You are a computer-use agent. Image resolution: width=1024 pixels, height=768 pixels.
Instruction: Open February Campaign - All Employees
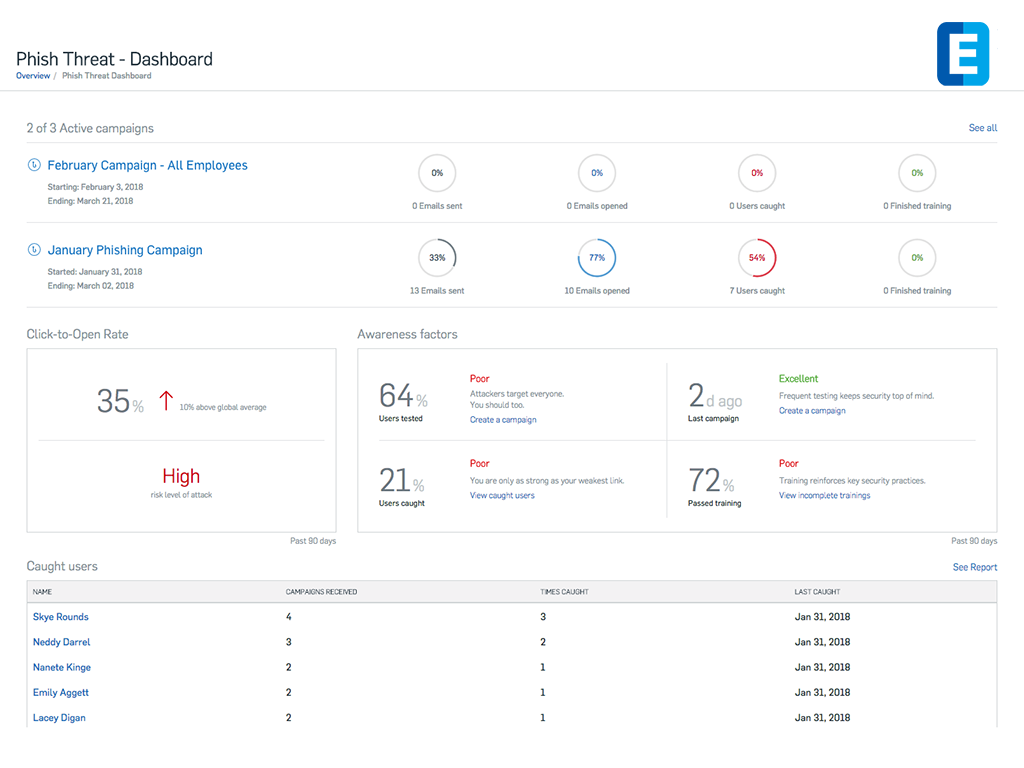tap(147, 165)
